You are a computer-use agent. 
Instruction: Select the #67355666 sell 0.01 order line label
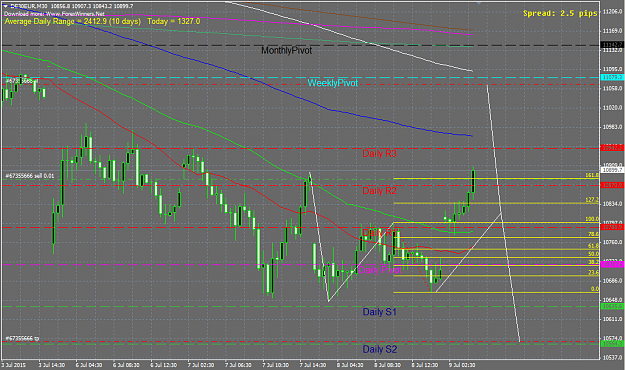tap(30, 176)
